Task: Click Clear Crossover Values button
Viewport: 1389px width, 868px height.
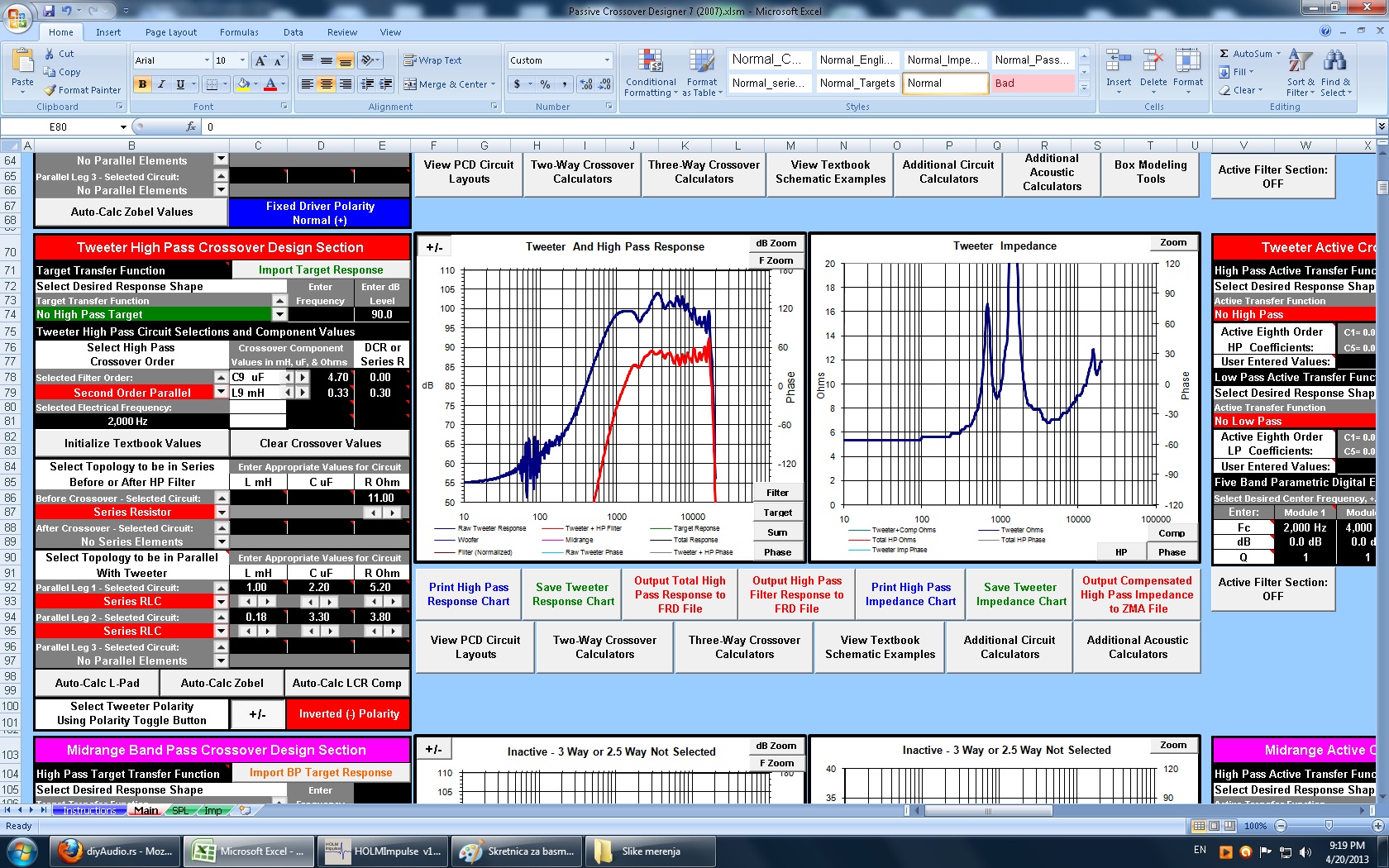Action: (x=320, y=443)
